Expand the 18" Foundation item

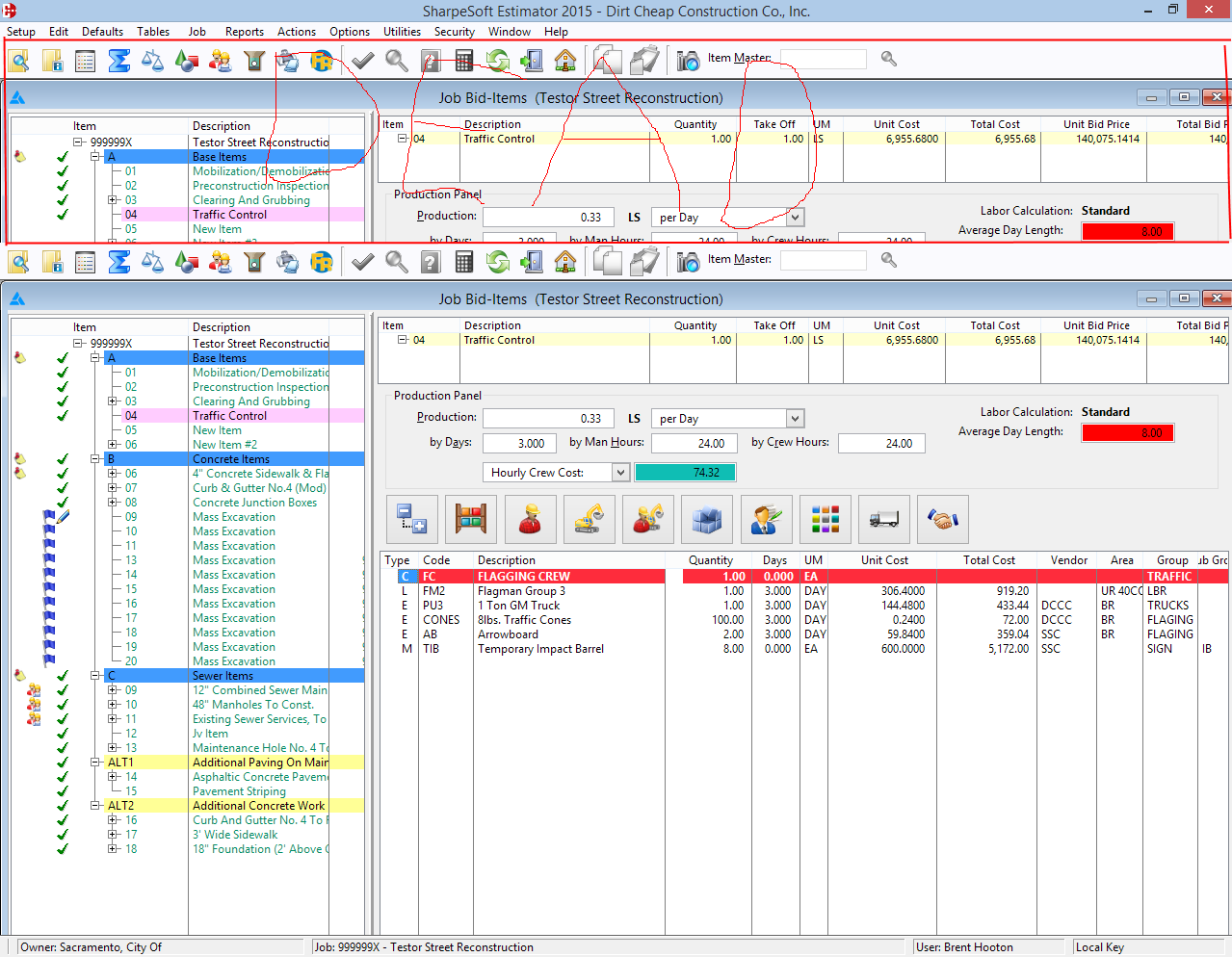(x=113, y=849)
